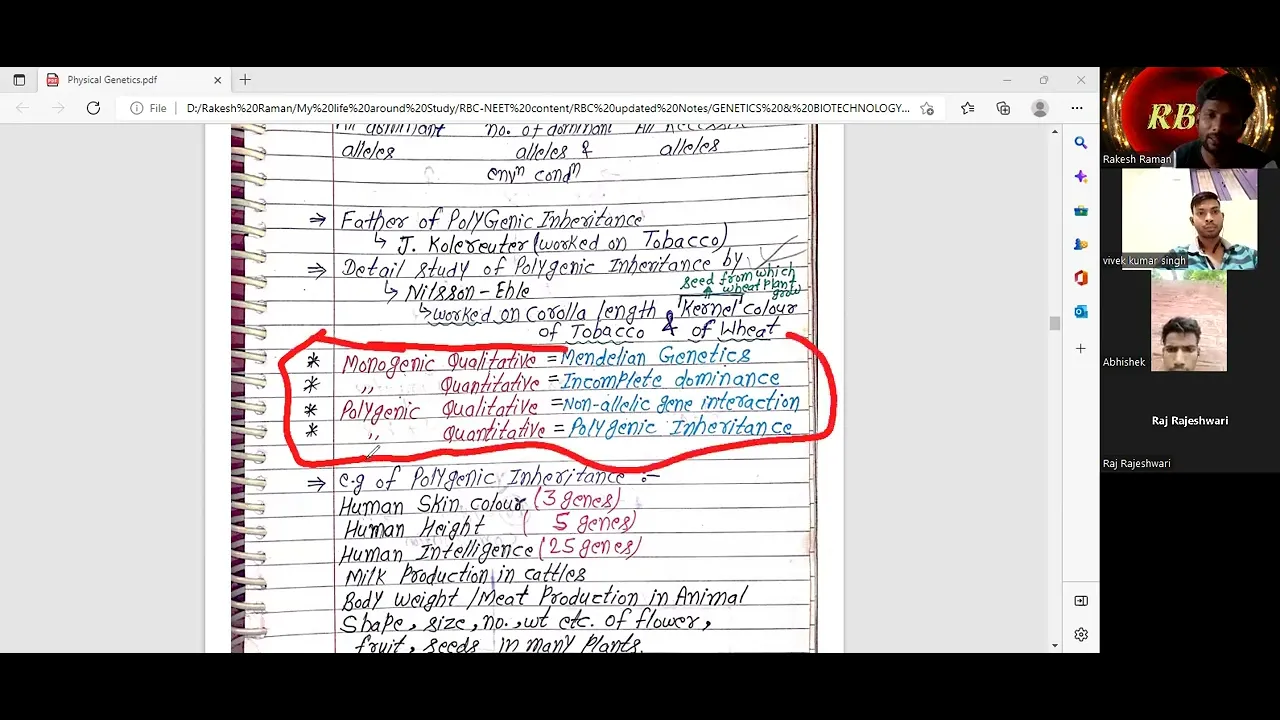Open the Games sidebar icon
The image size is (1280, 720).
click(1081, 244)
